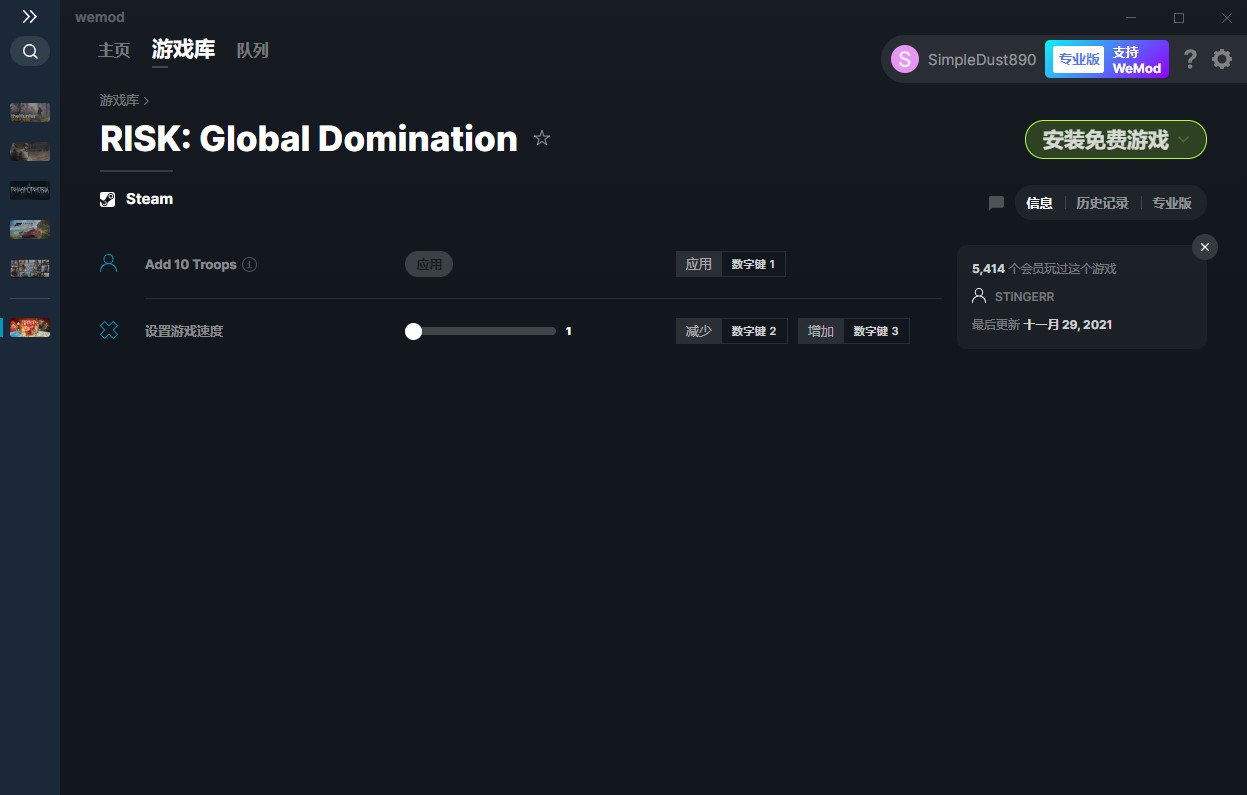Open the red car racing game thumbnail

30,229
